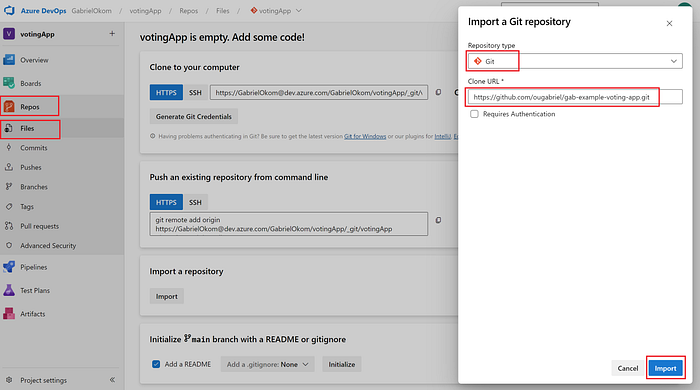Open the Add a .gitignore dropdown

point(267,364)
